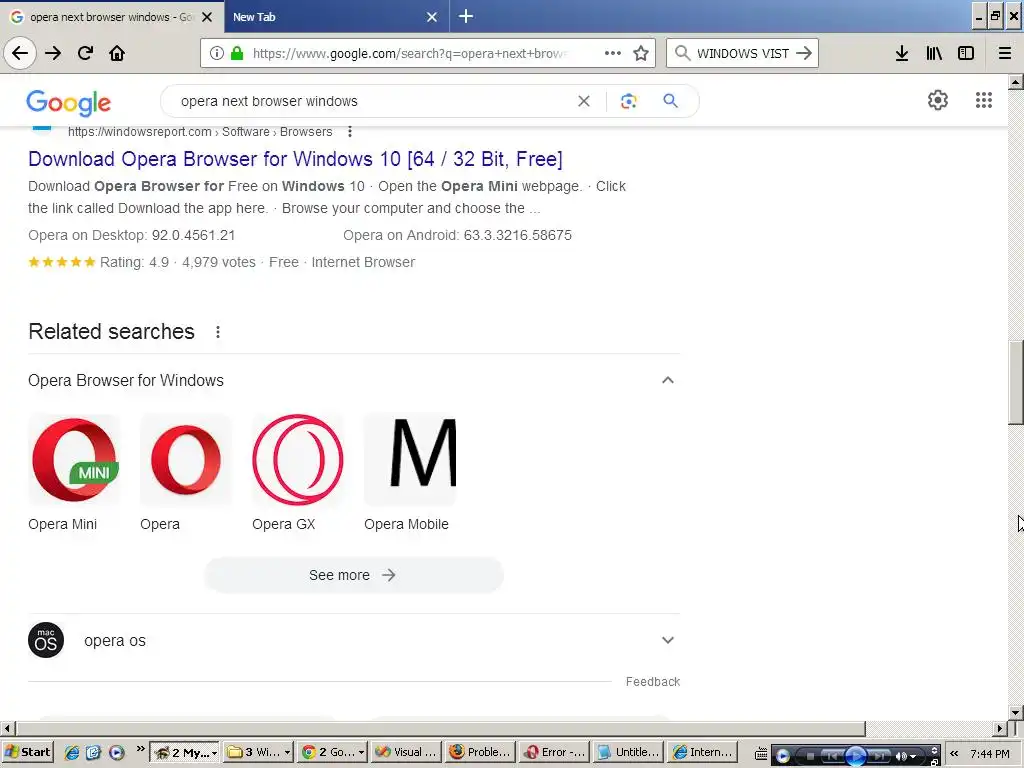Select the red Opera logo thumbnail

click(186, 460)
